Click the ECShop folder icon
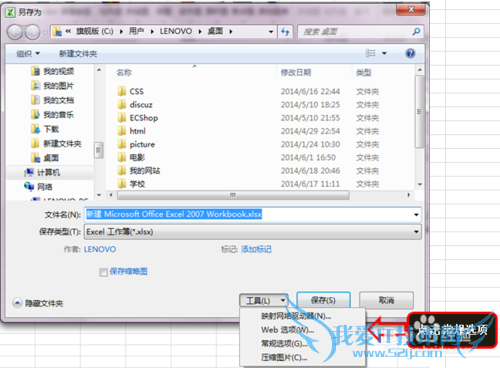Screen dimensions: 500x368 [122, 118]
